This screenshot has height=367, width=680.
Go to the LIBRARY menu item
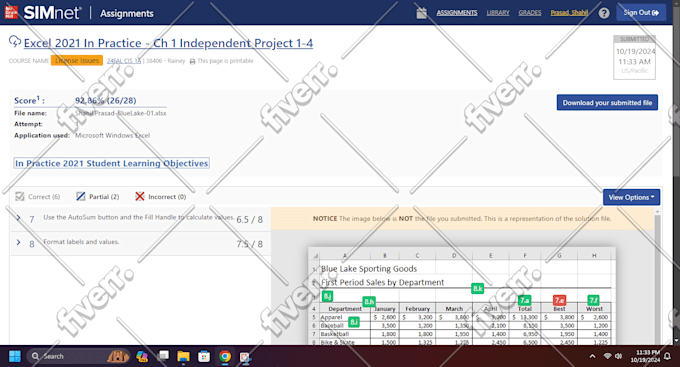tap(498, 13)
